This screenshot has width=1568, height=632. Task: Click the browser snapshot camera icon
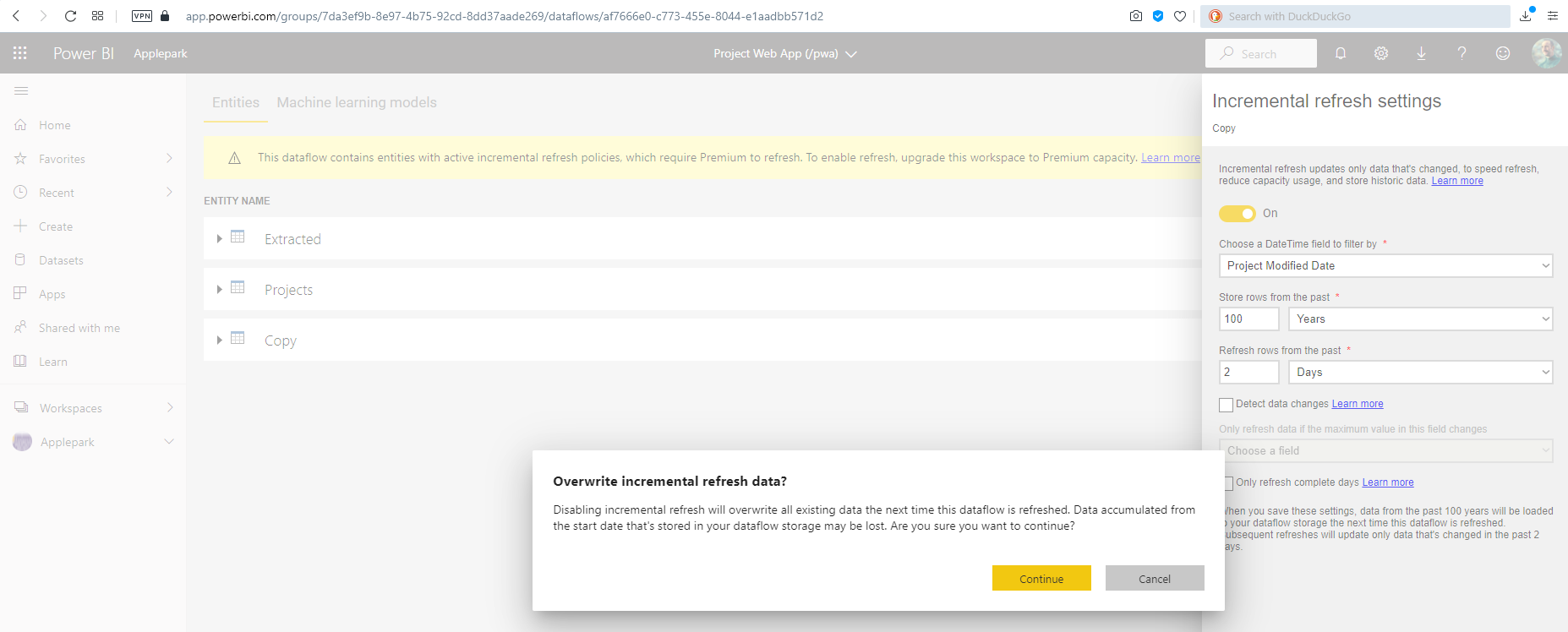click(1136, 16)
